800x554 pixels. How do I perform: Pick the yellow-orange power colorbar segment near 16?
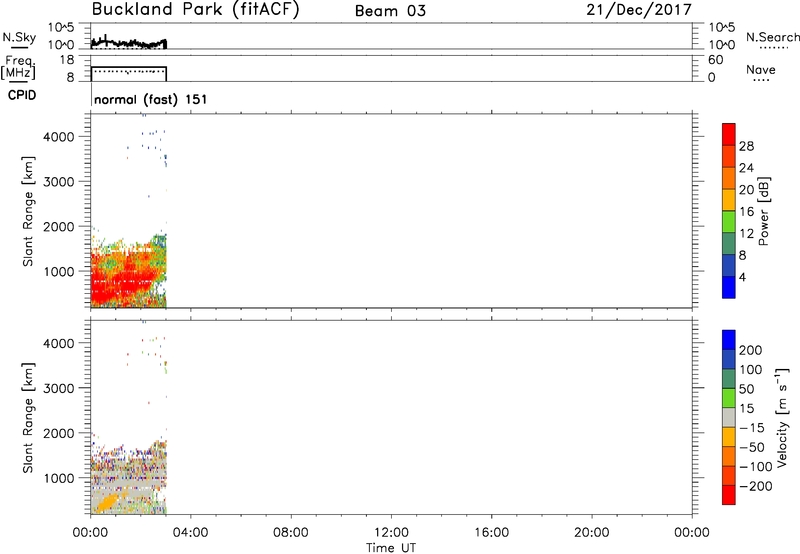tap(729, 200)
